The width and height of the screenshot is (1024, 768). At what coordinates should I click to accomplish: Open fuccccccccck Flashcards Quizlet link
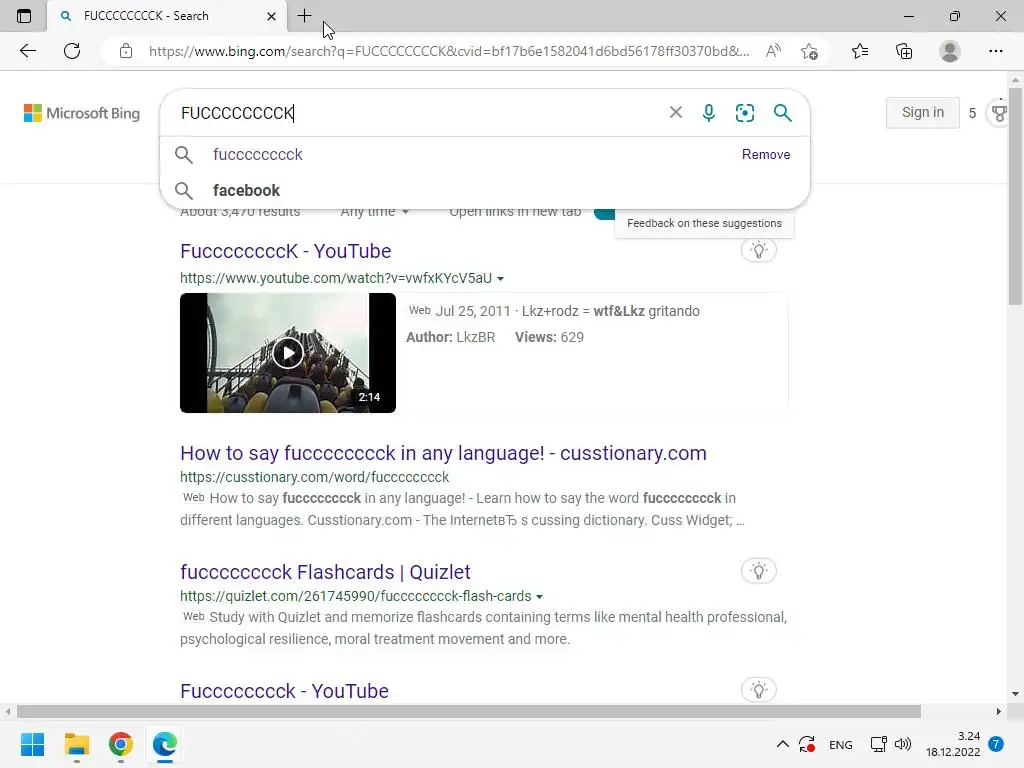tap(325, 571)
